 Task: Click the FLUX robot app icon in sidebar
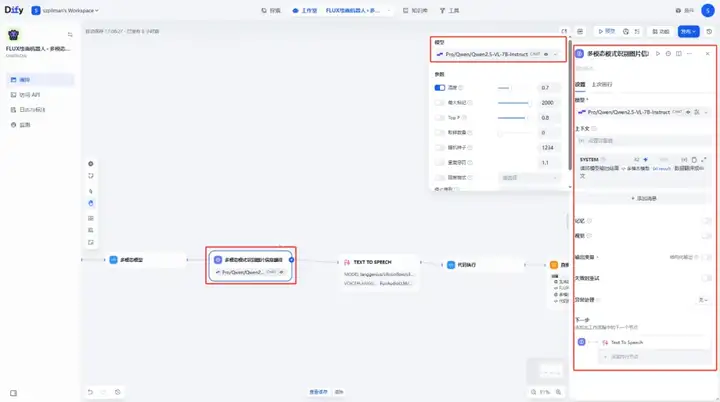[x=14, y=35]
